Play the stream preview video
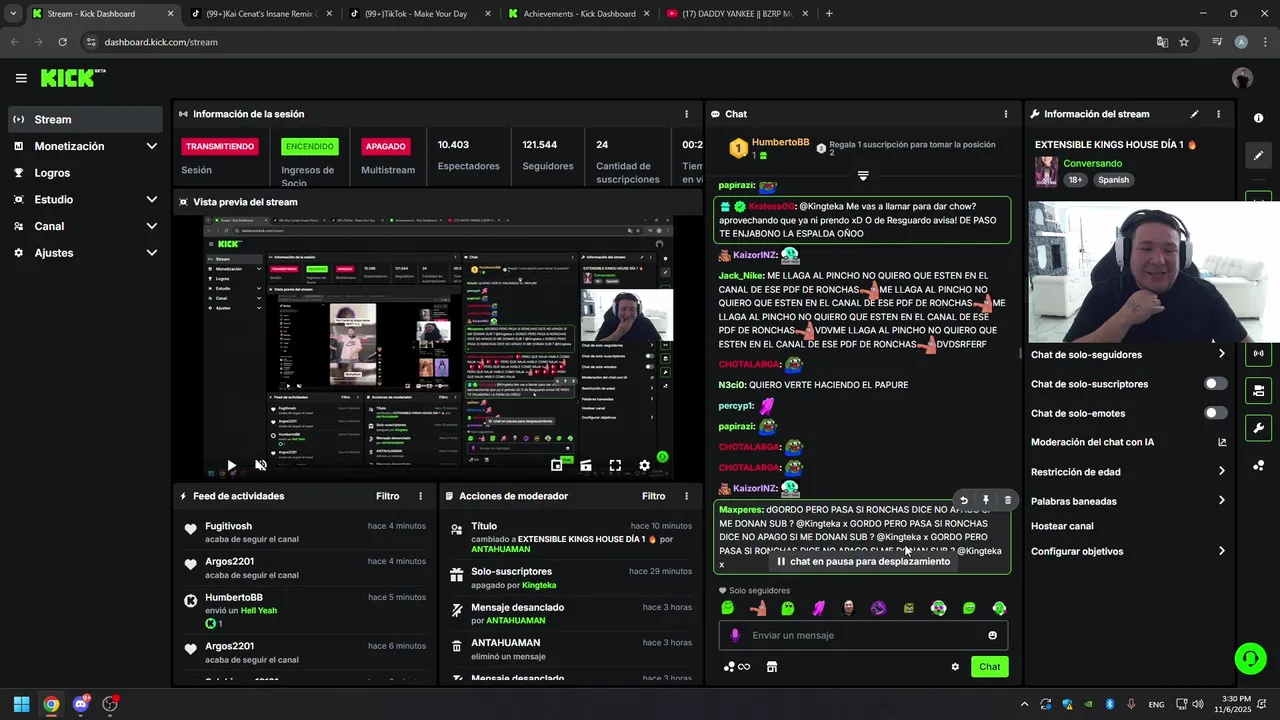 coord(231,465)
